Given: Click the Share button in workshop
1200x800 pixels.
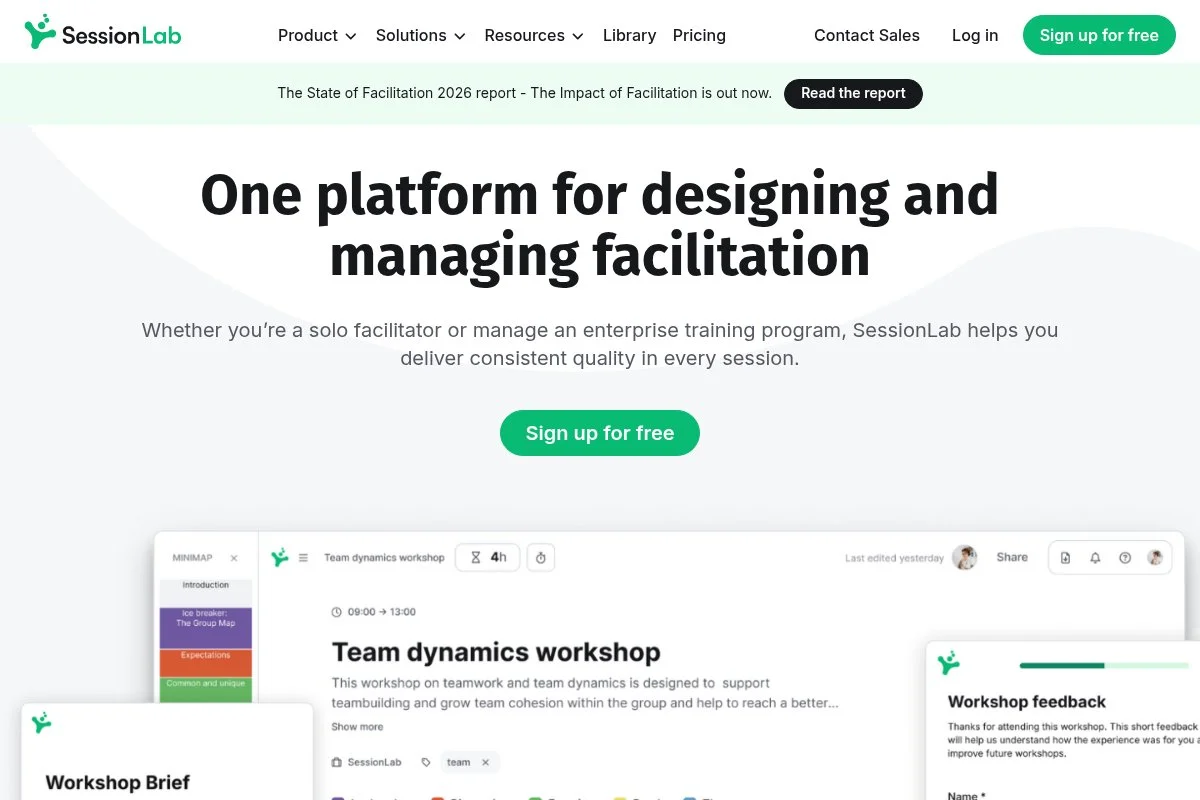Looking at the screenshot, I should coord(1012,557).
